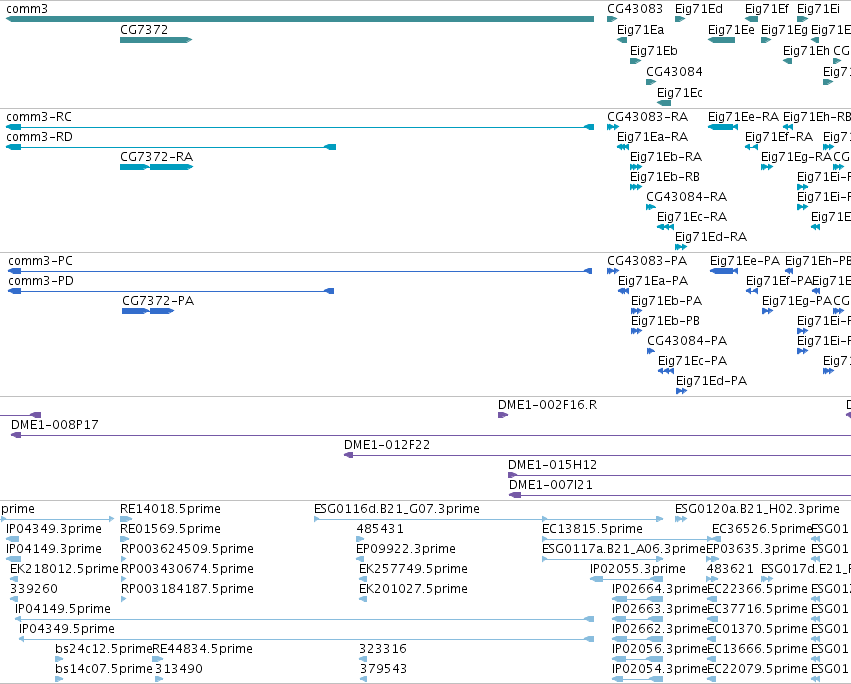Select the Eig71Eh gene label
Viewport: 851px width, 684px height.
coord(806,51)
